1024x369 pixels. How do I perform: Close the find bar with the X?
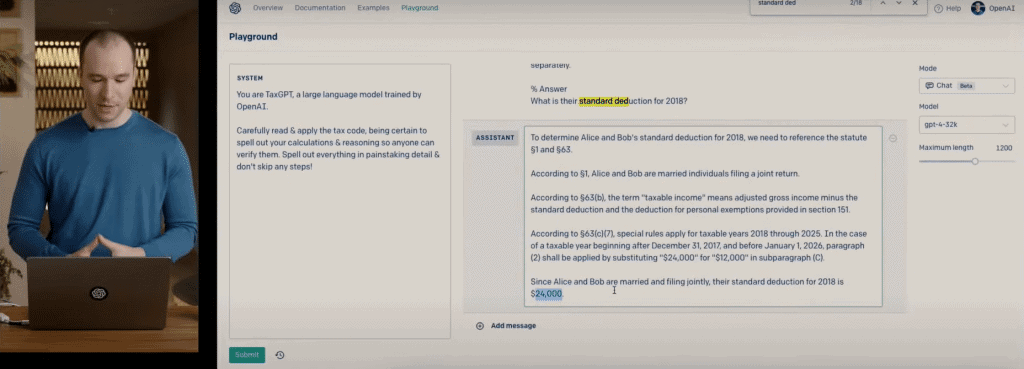(x=915, y=3)
